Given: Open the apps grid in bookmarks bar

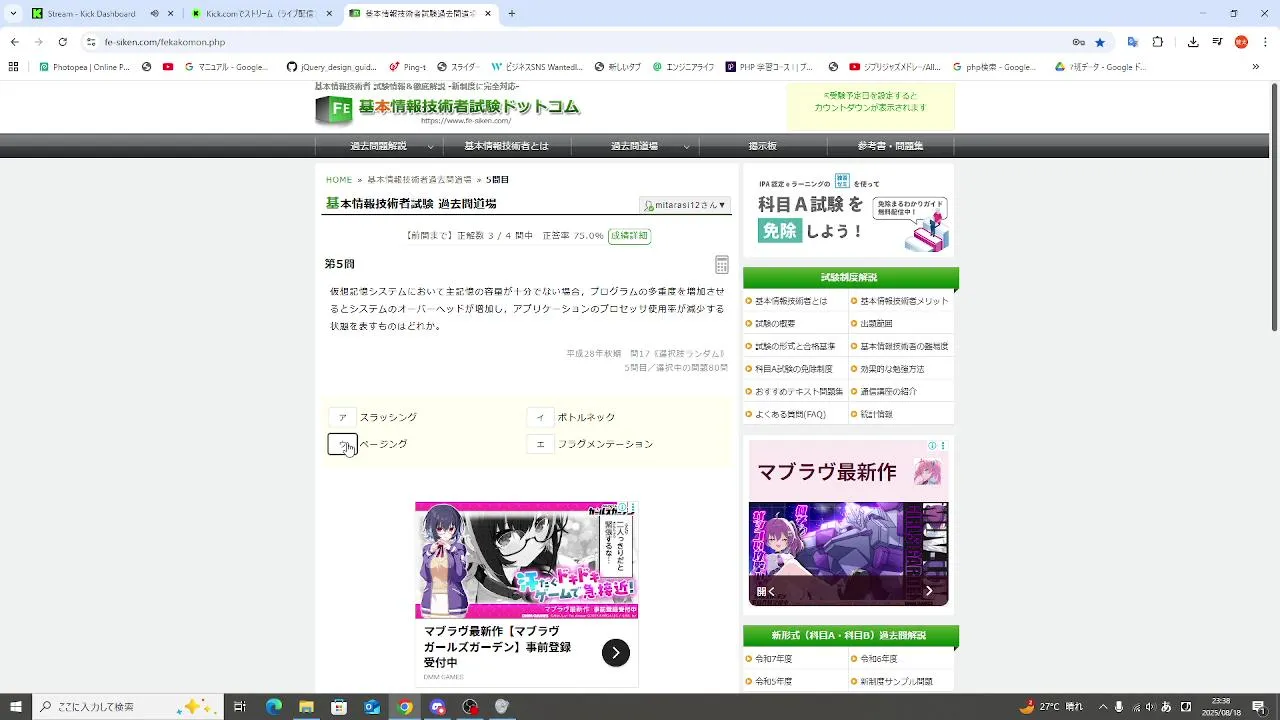Looking at the screenshot, I should pos(13,67).
